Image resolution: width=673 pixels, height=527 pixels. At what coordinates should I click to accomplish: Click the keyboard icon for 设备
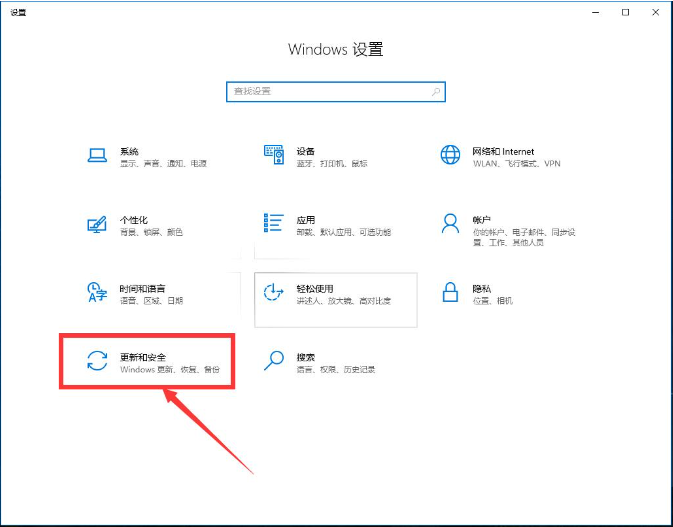[x=273, y=155]
